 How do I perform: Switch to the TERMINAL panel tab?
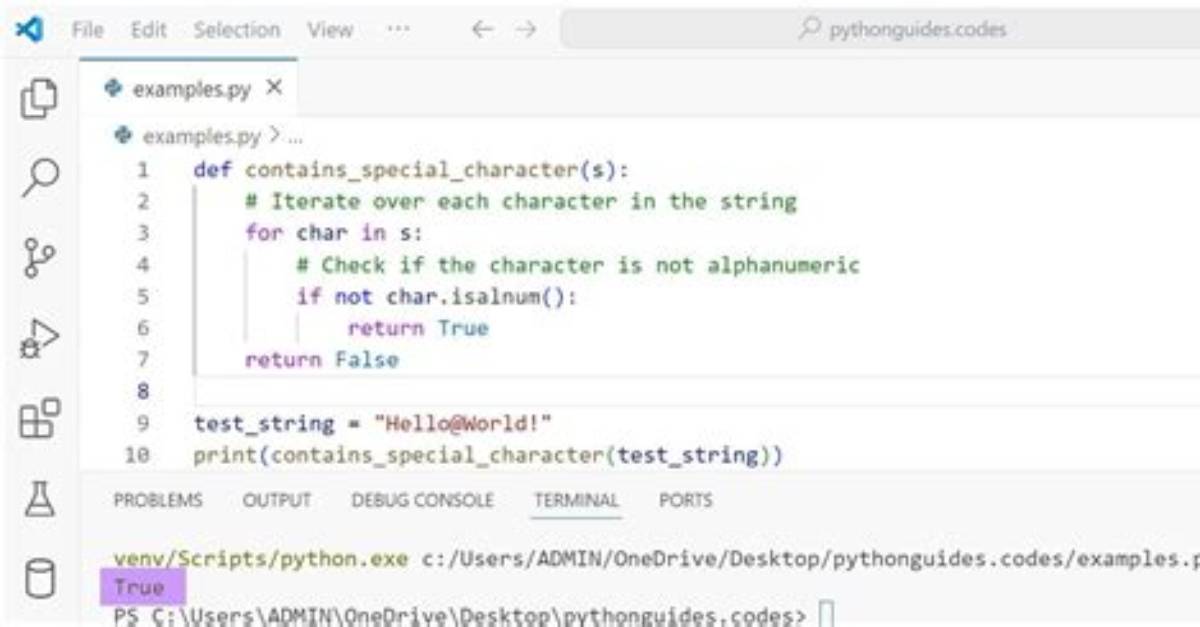[576, 500]
